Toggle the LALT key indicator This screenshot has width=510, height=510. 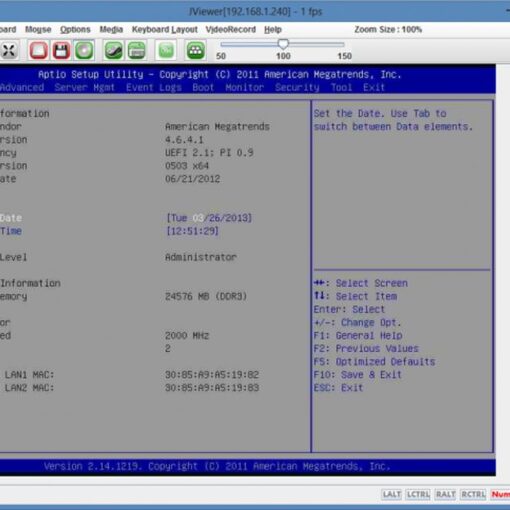[x=391, y=494]
